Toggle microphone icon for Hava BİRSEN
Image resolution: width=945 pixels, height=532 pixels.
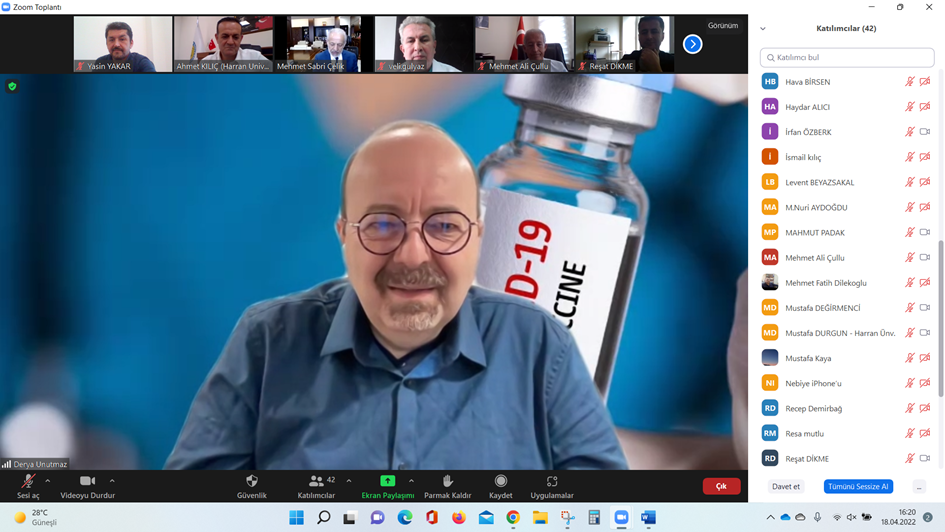coord(910,82)
